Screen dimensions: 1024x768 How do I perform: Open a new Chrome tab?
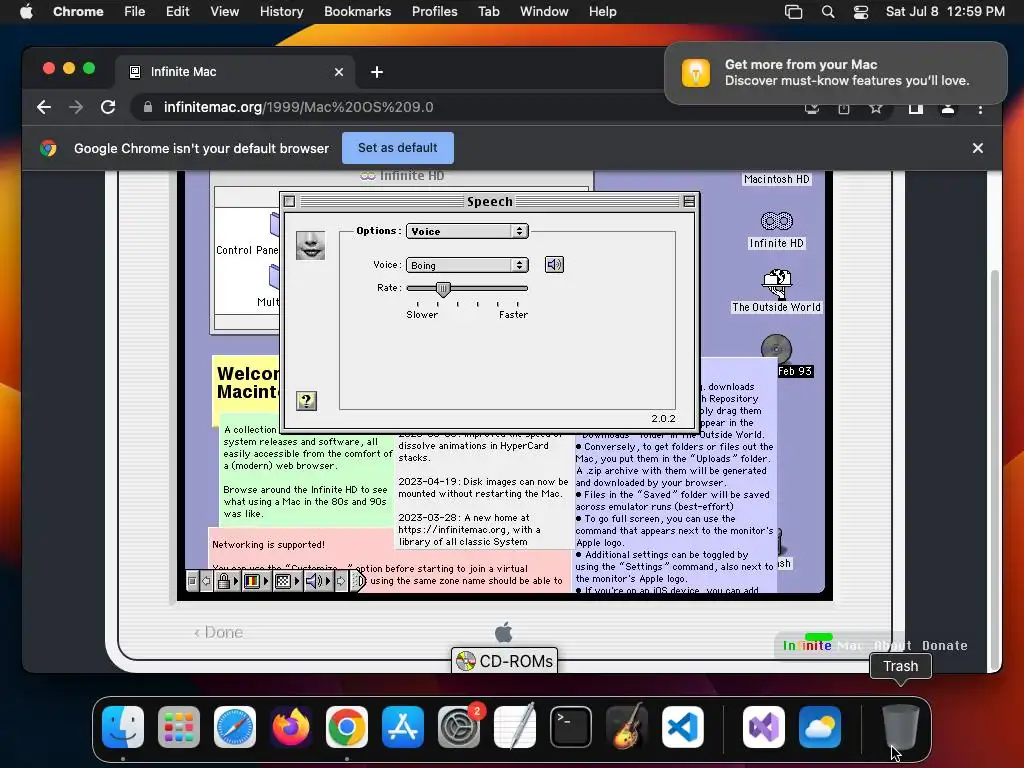(377, 72)
